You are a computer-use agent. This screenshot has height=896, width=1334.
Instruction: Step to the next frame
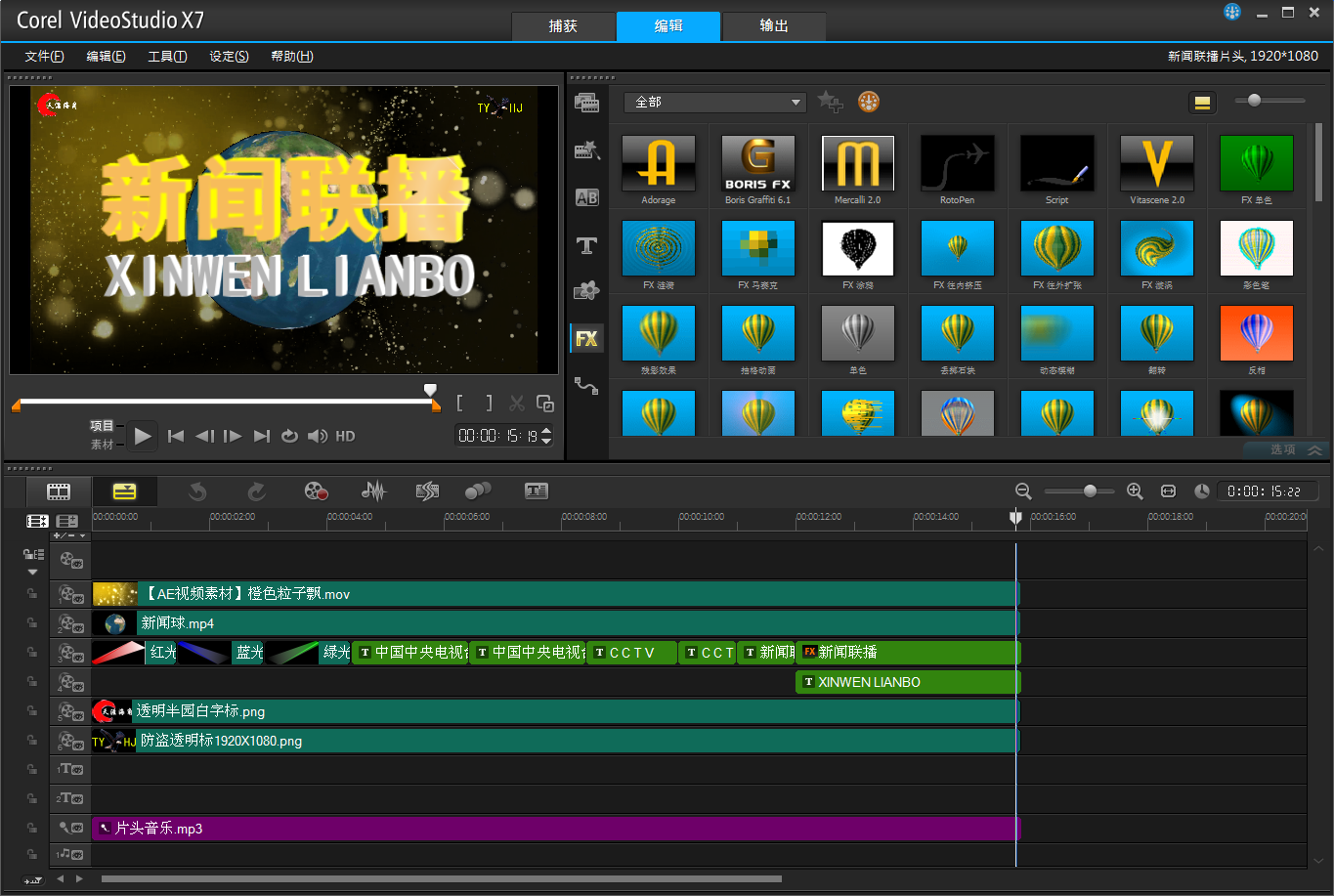click(233, 436)
